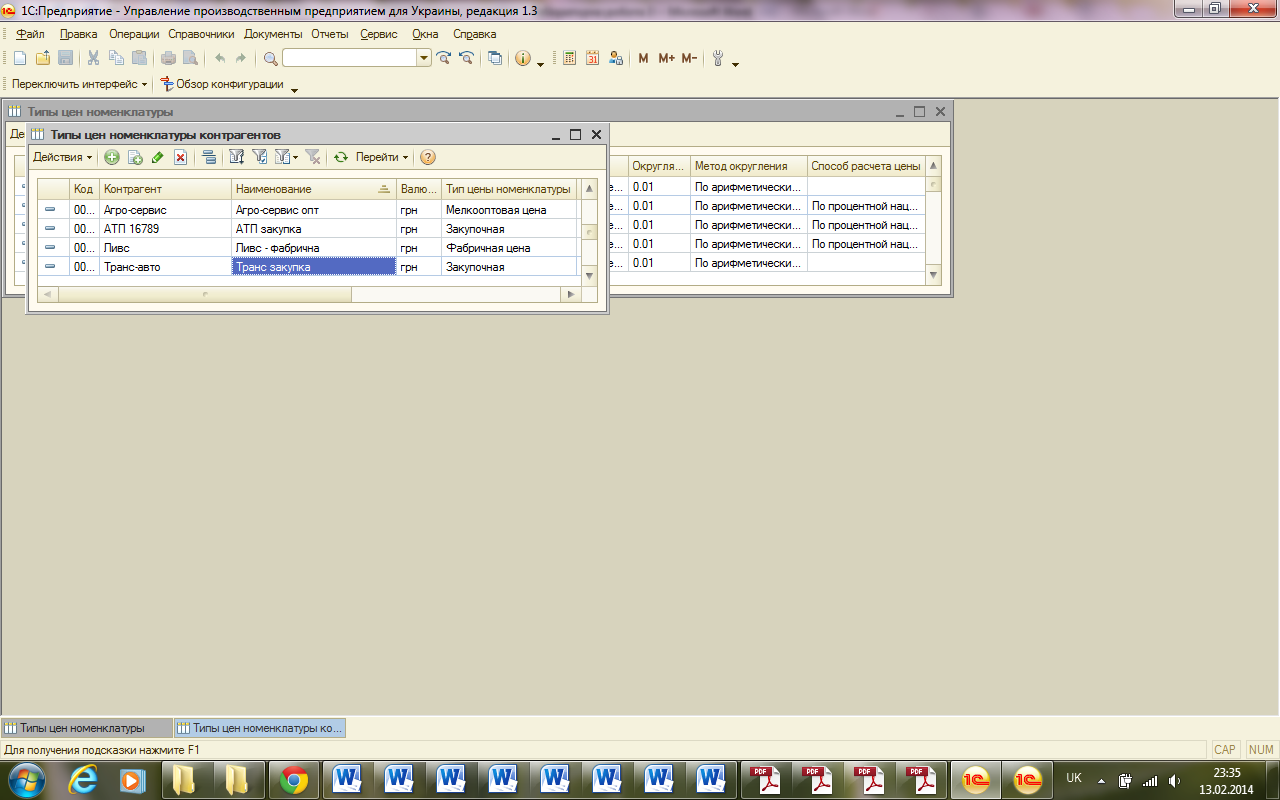Select the Мелкооптовая цена cell
This screenshot has height=800, width=1280.
tap(509, 210)
